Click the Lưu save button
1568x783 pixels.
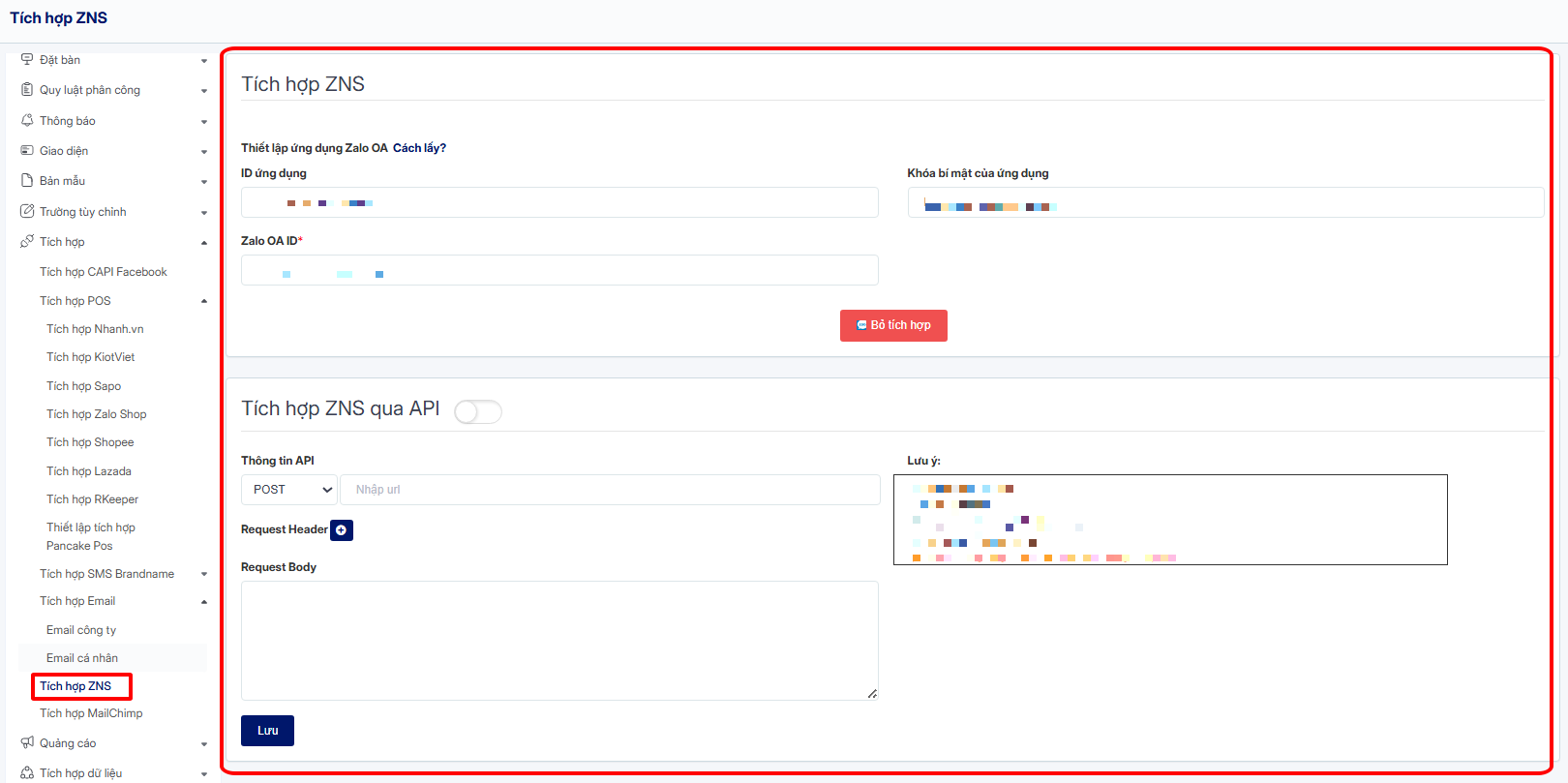(x=267, y=731)
